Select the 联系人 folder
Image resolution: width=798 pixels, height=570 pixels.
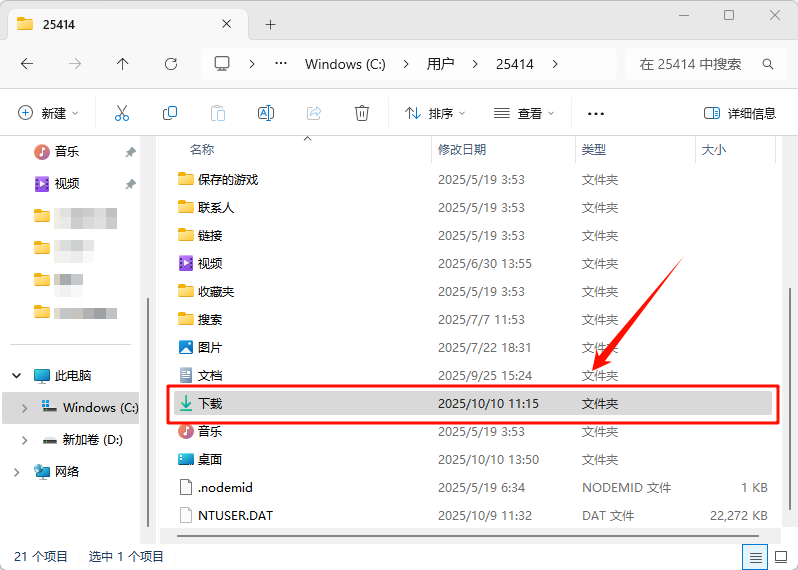(216, 208)
